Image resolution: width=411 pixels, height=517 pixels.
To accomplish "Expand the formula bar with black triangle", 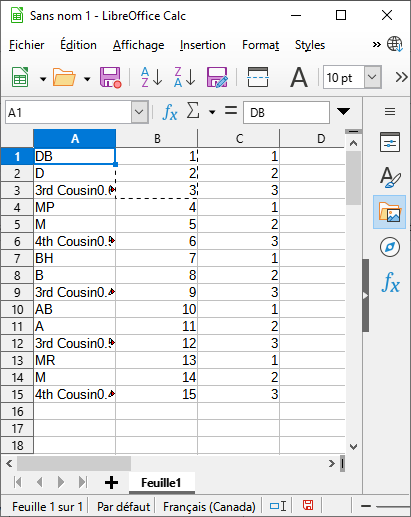I will tap(343, 111).
